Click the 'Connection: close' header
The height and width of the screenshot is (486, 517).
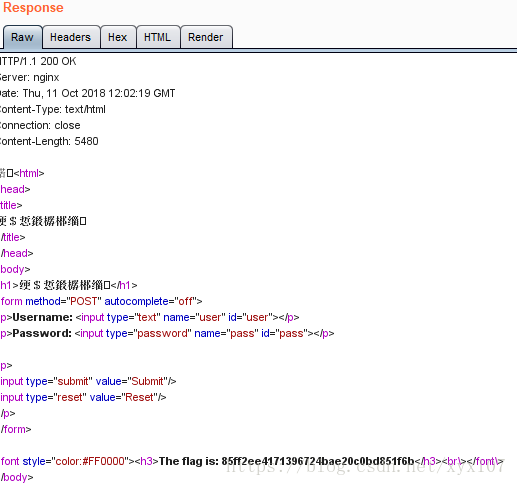coord(40,125)
